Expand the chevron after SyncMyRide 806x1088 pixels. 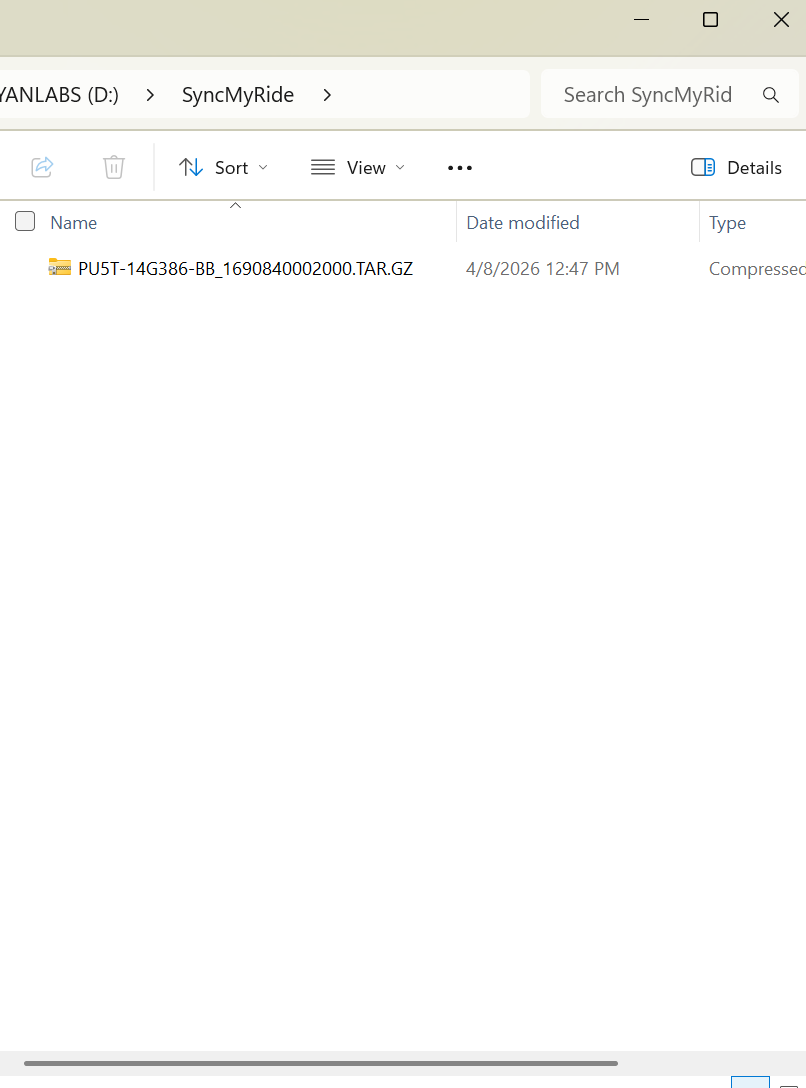(327, 95)
